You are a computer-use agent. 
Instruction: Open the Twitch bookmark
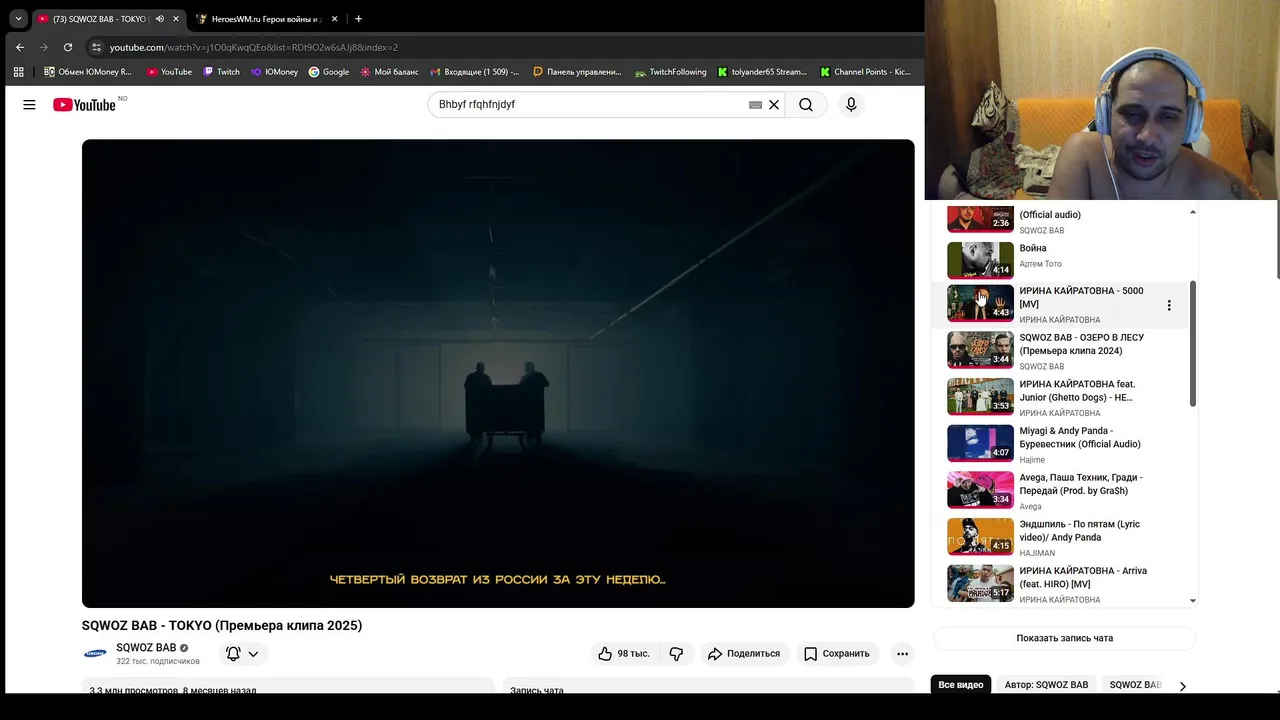tap(221, 72)
